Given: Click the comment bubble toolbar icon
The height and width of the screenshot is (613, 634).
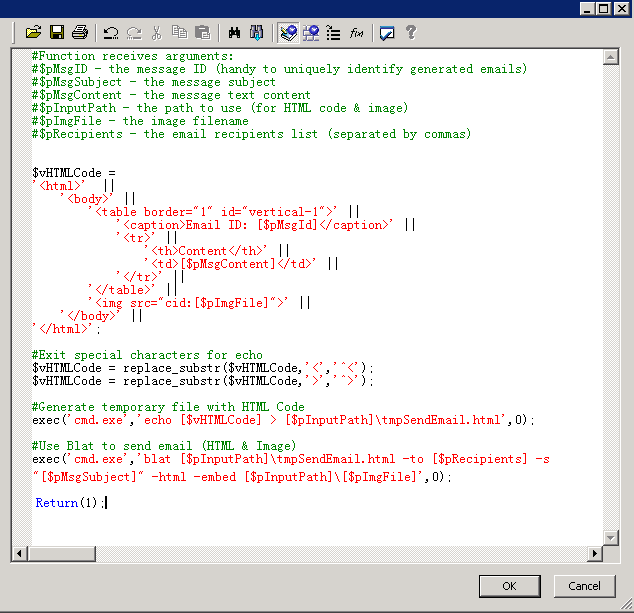Looking at the screenshot, I should pos(387,33).
